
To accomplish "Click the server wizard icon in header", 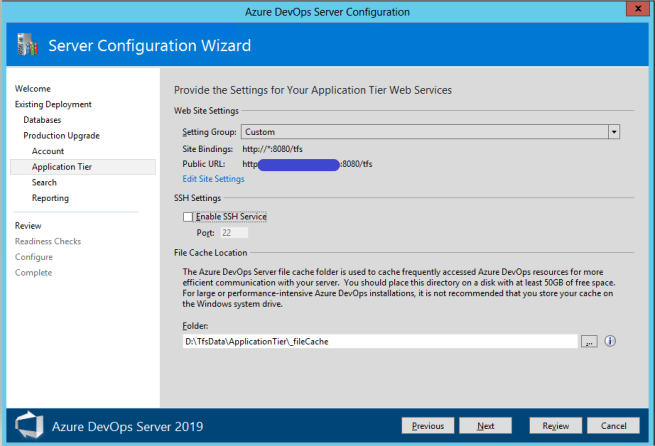I will click(x=28, y=45).
